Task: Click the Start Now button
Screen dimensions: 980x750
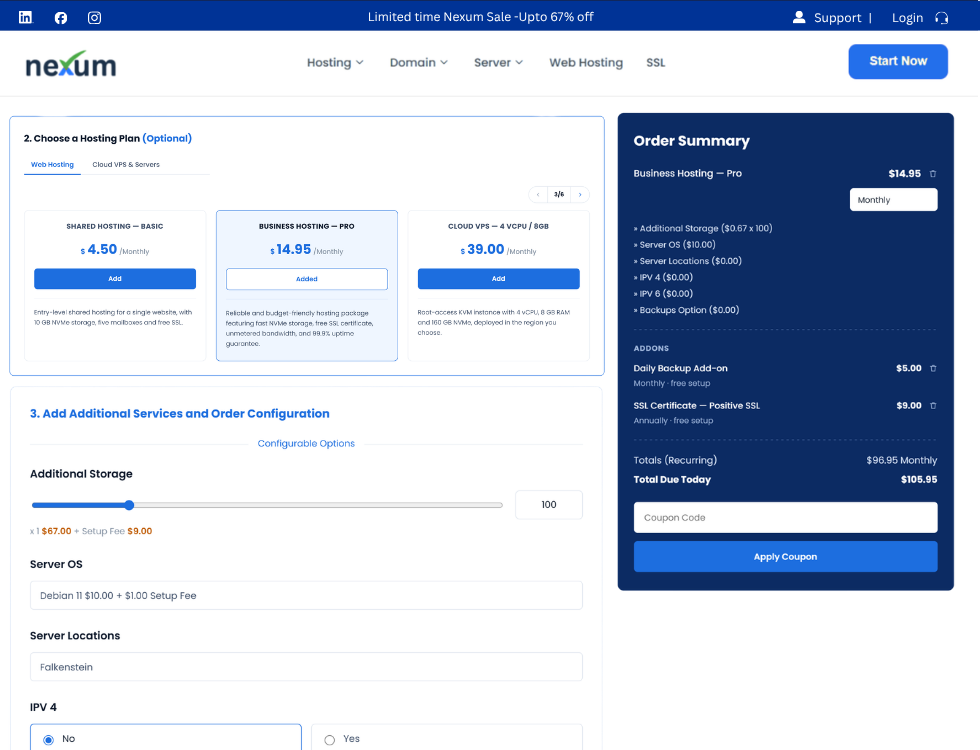Action: click(x=898, y=61)
